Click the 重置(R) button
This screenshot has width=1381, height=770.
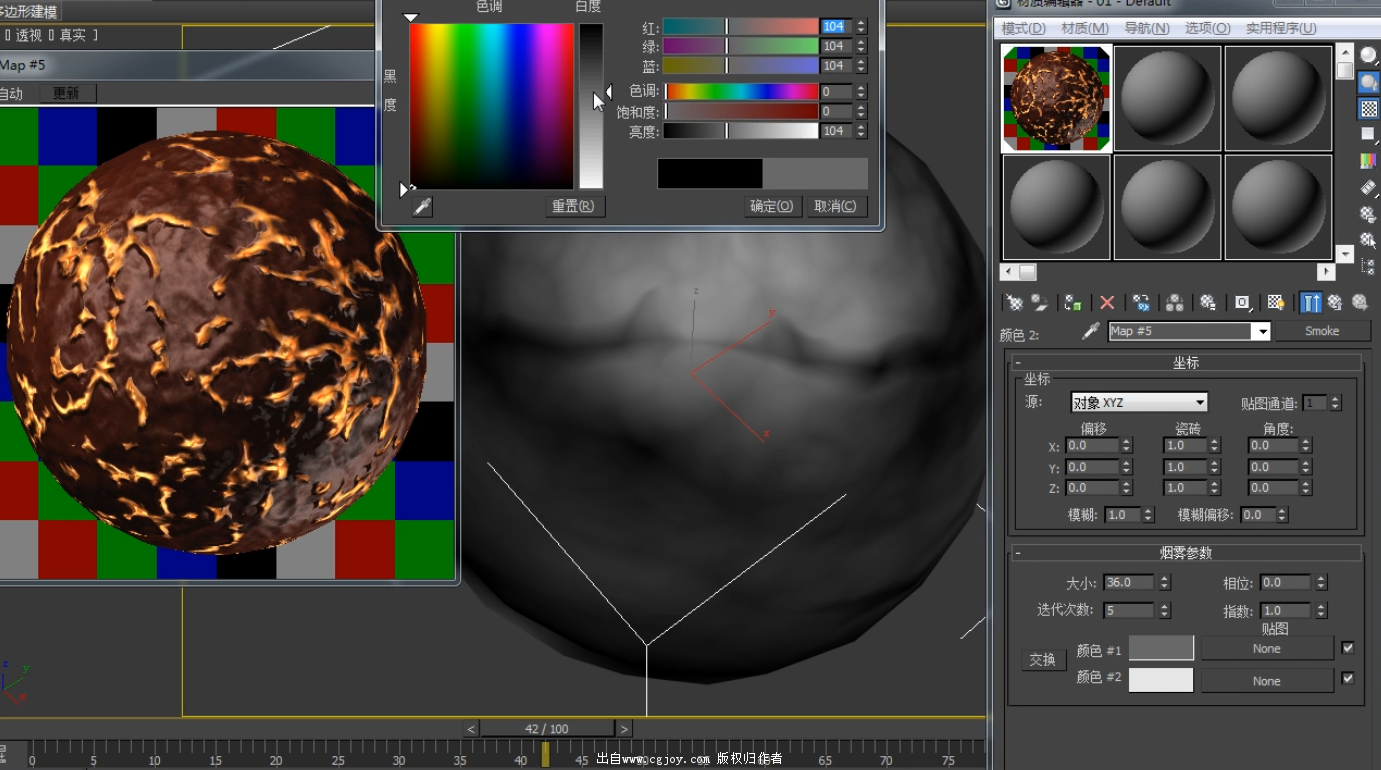click(573, 206)
